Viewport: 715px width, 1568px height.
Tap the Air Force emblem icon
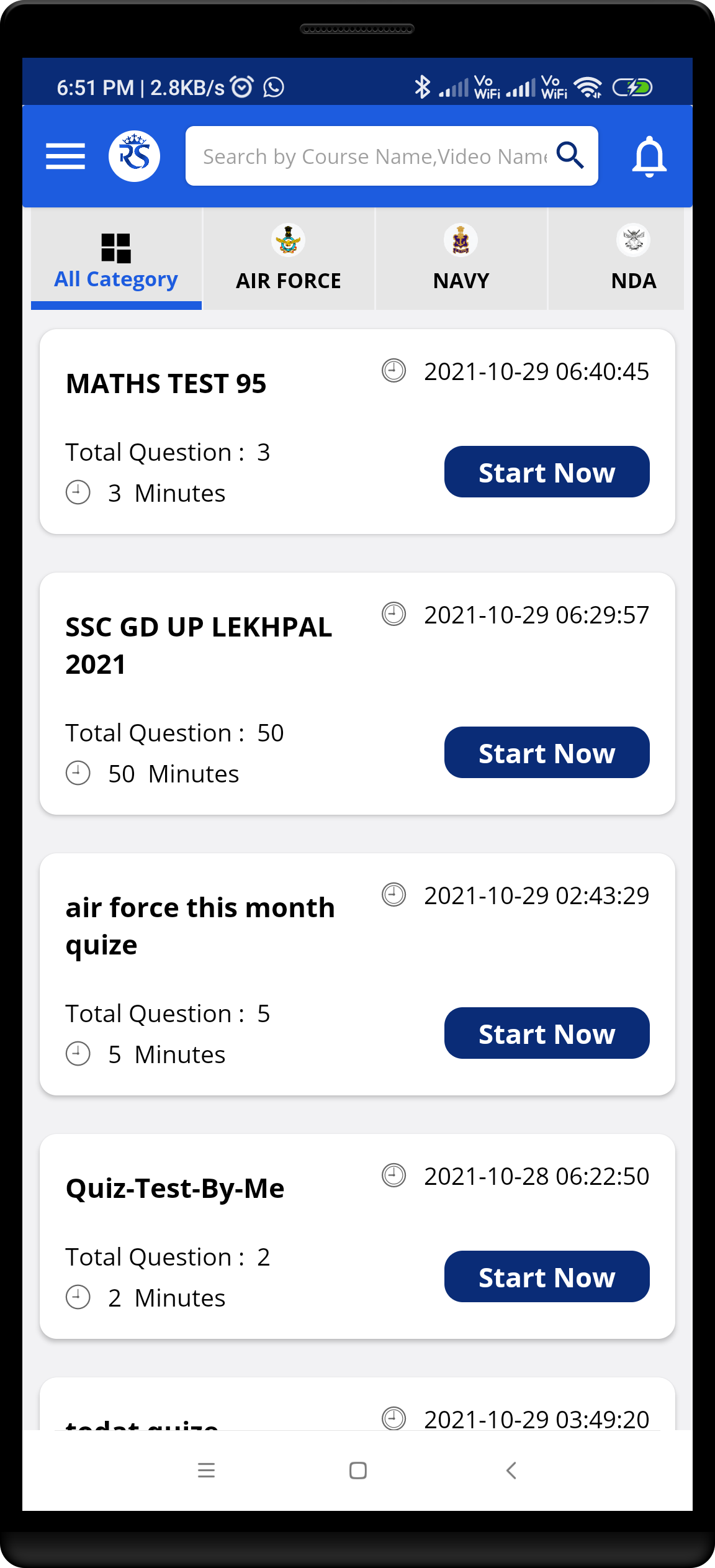288,240
